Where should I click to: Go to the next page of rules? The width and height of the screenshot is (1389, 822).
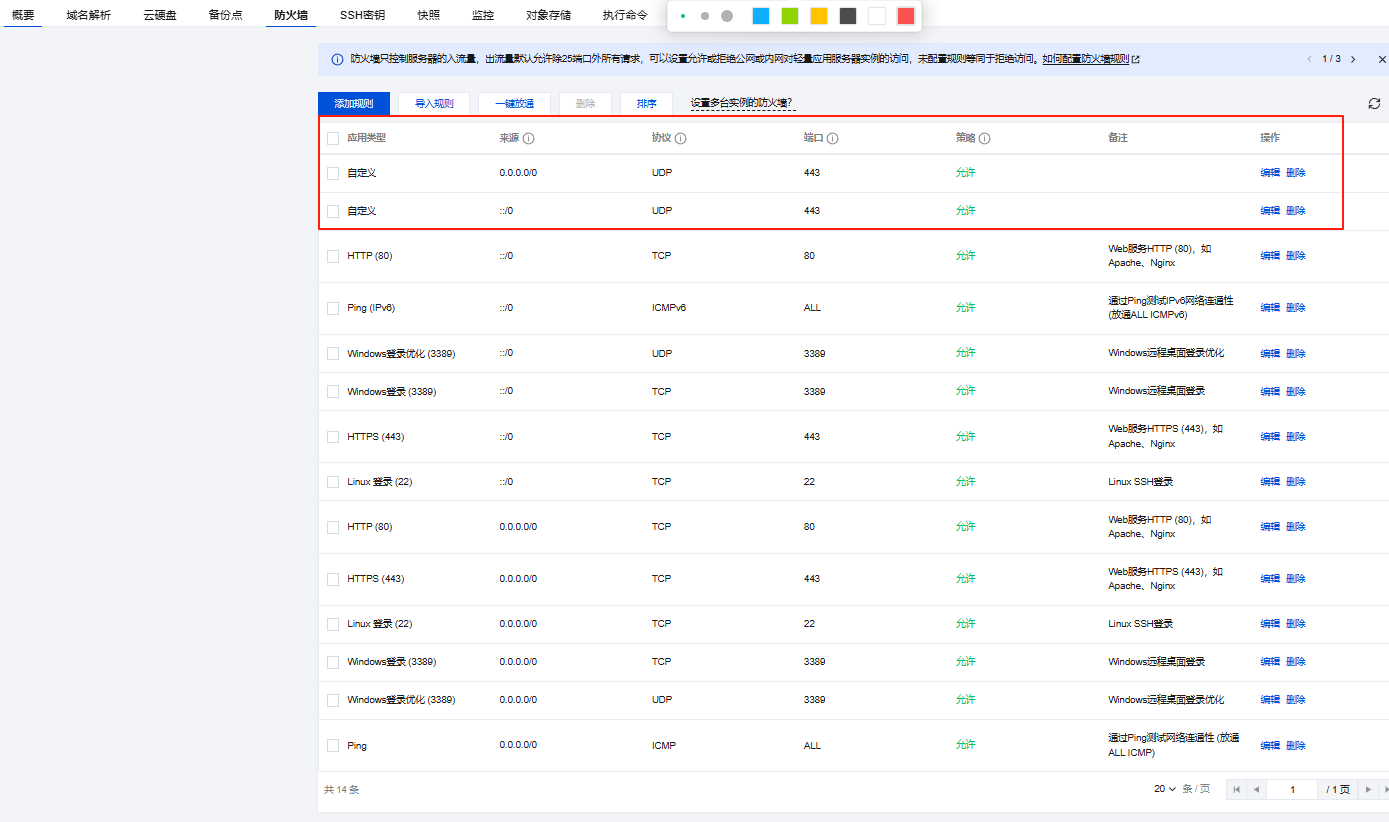[x=1368, y=789]
